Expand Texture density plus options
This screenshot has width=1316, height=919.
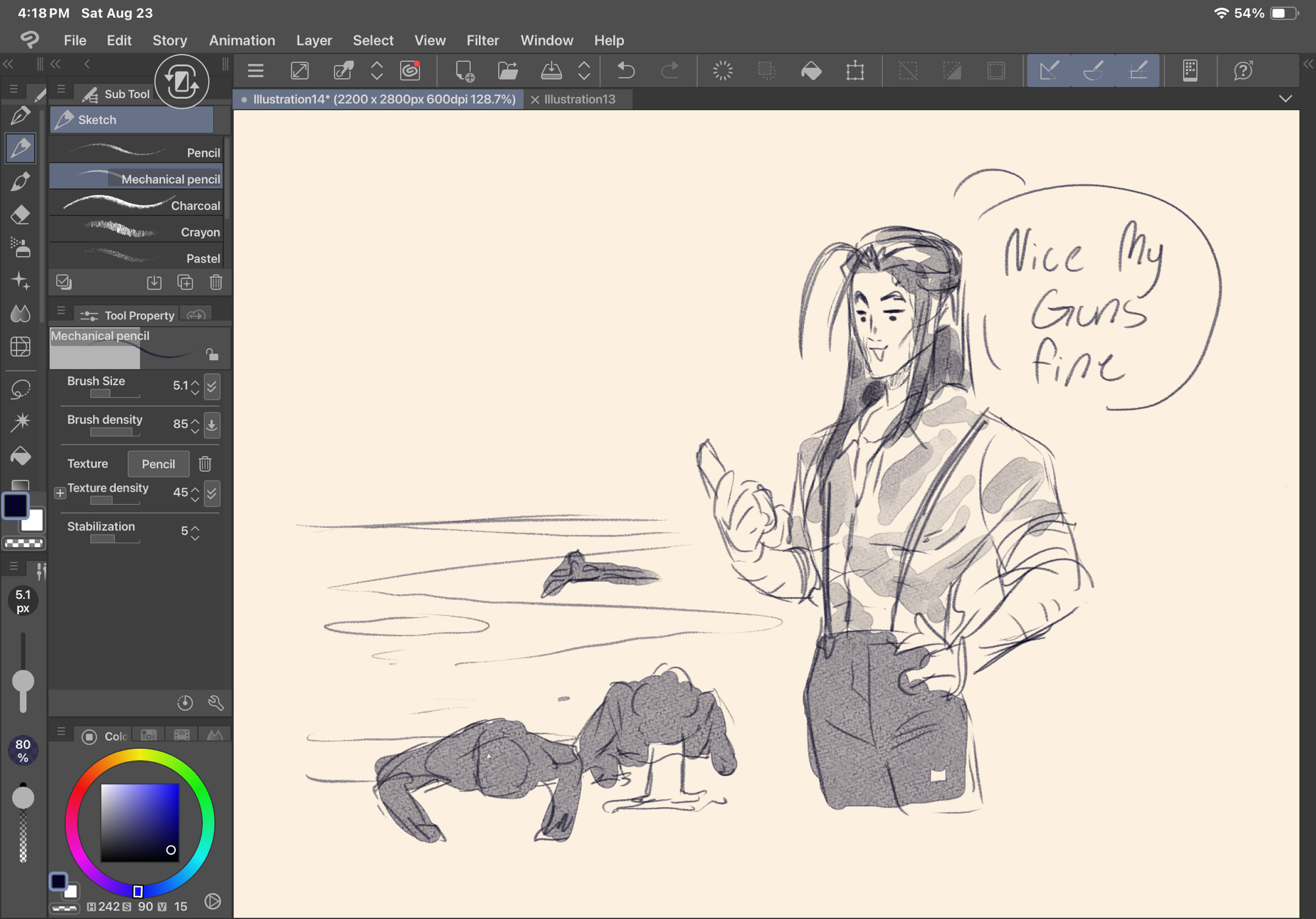click(60, 493)
